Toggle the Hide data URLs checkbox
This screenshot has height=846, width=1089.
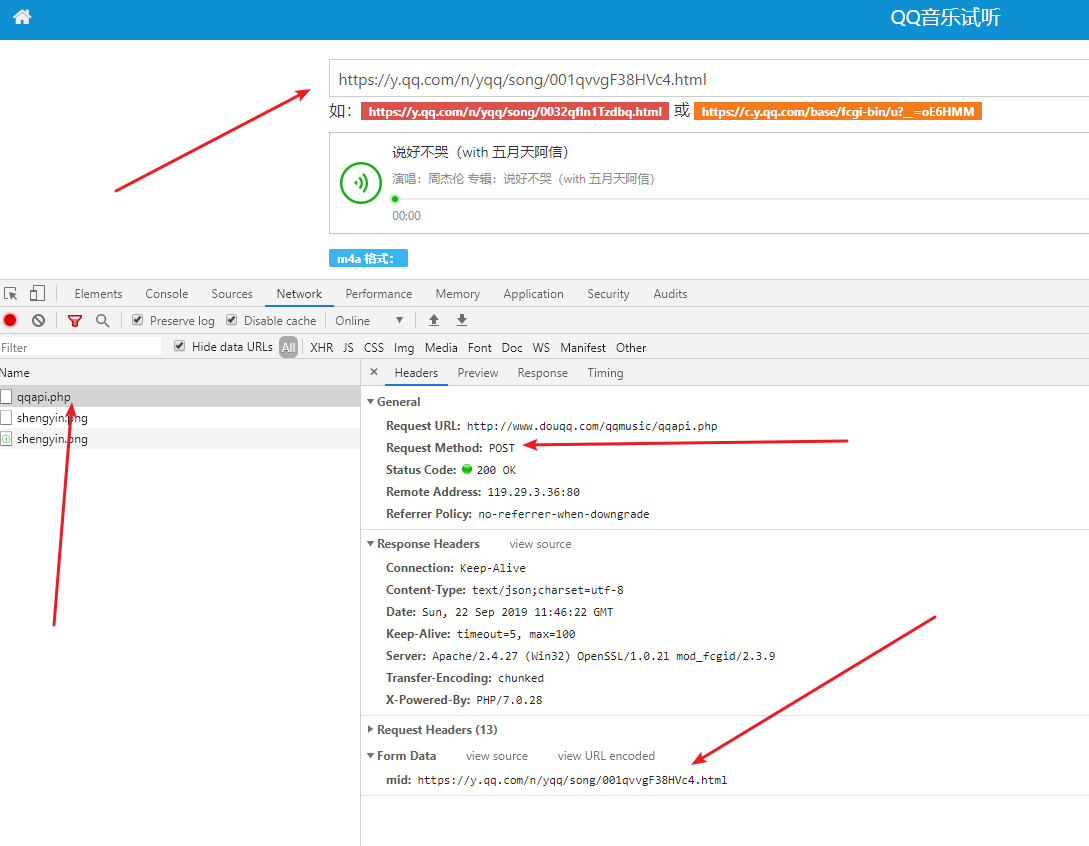[180, 346]
